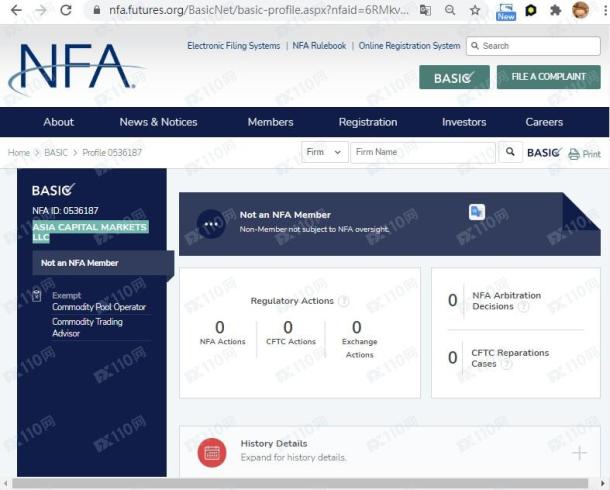Open the NFA Rulebook link
The image size is (610, 490).
click(319, 46)
